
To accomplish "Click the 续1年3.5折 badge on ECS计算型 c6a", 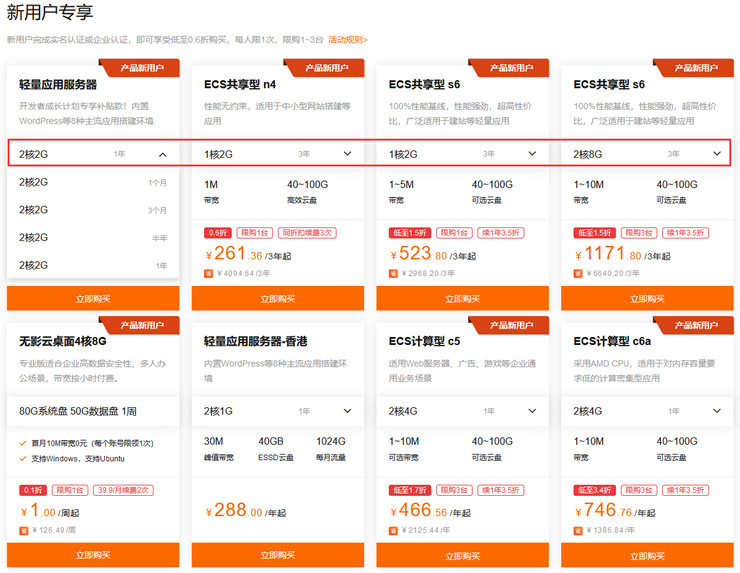I will tap(687, 490).
